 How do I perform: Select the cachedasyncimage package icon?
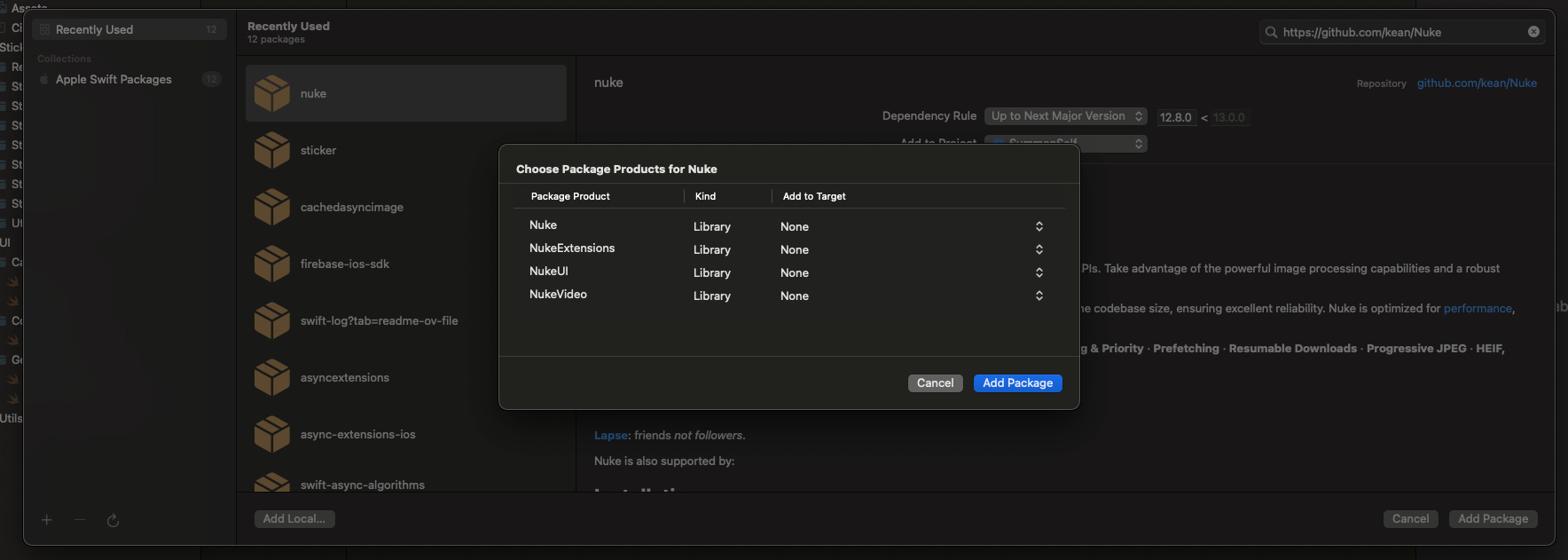(x=271, y=207)
